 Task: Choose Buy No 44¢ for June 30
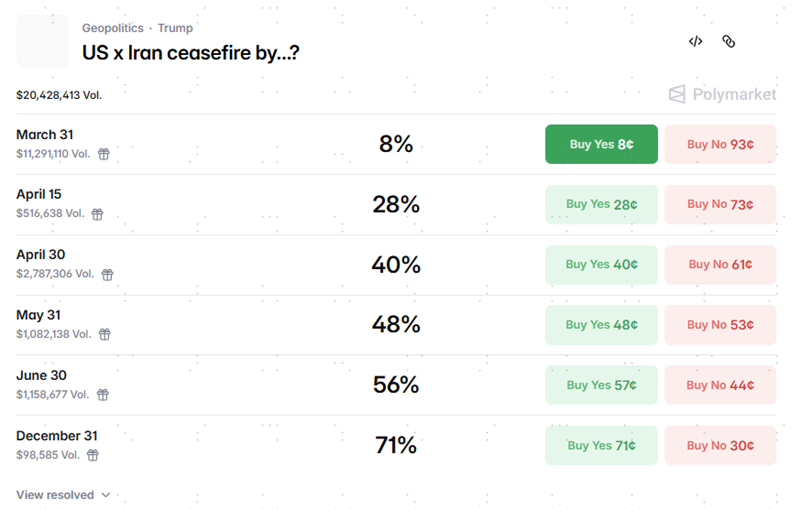[x=719, y=385]
